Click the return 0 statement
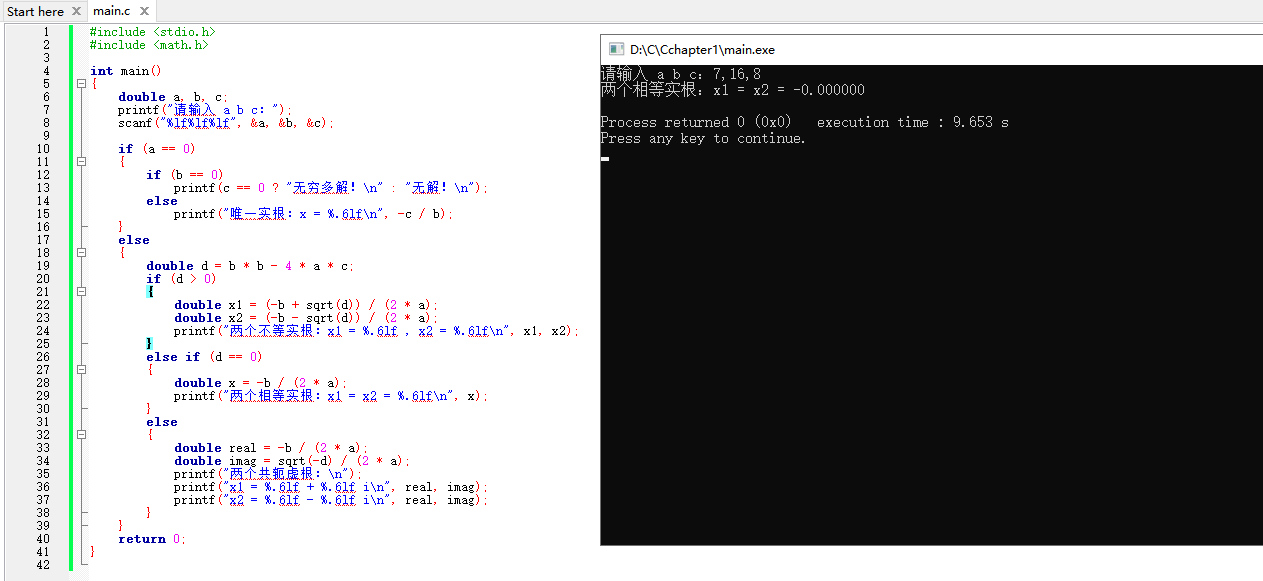Image resolution: width=1263 pixels, height=581 pixels. coord(152,539)
